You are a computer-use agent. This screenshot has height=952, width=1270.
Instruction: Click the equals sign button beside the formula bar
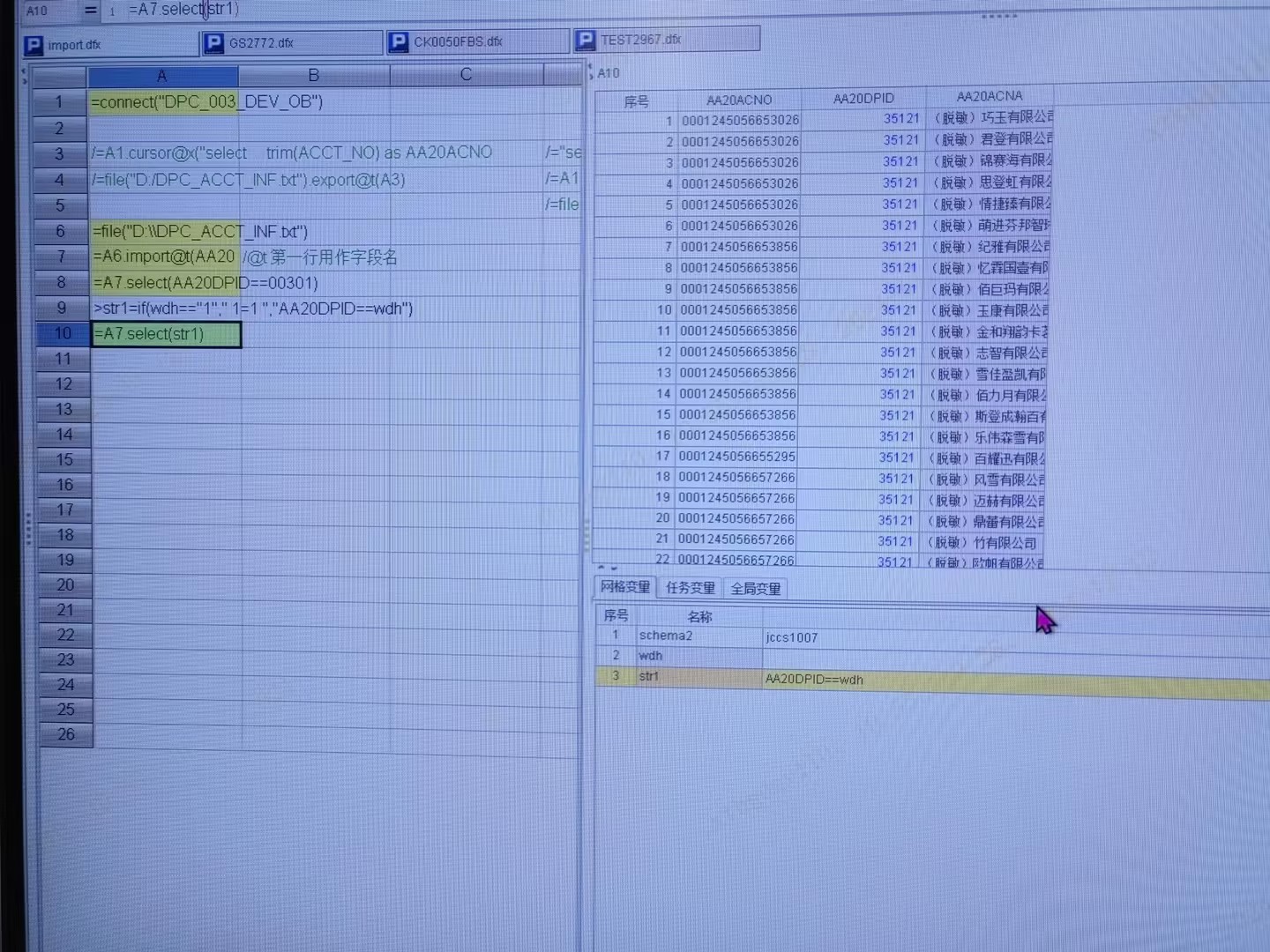(90, 10)
